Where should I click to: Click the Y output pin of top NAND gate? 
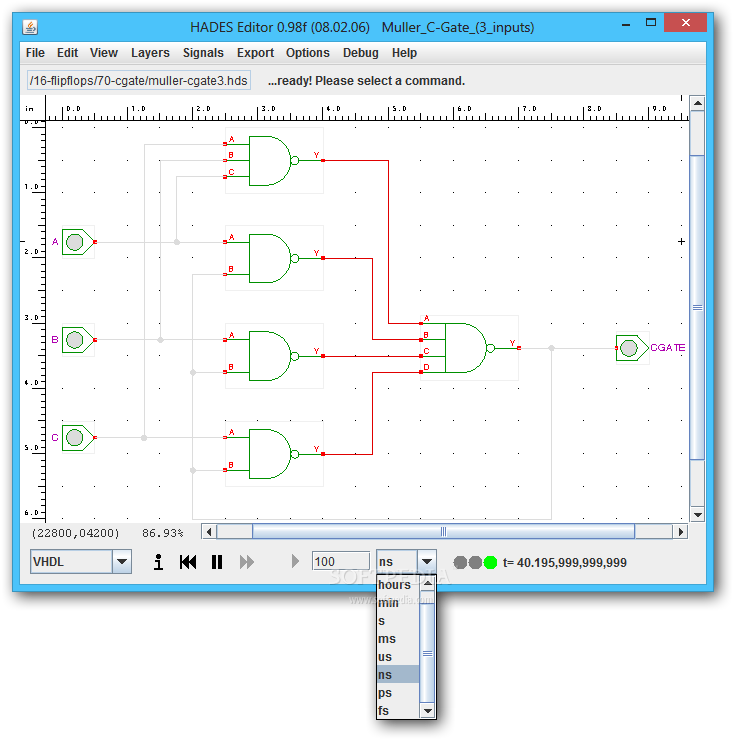(x=323, y=160)
